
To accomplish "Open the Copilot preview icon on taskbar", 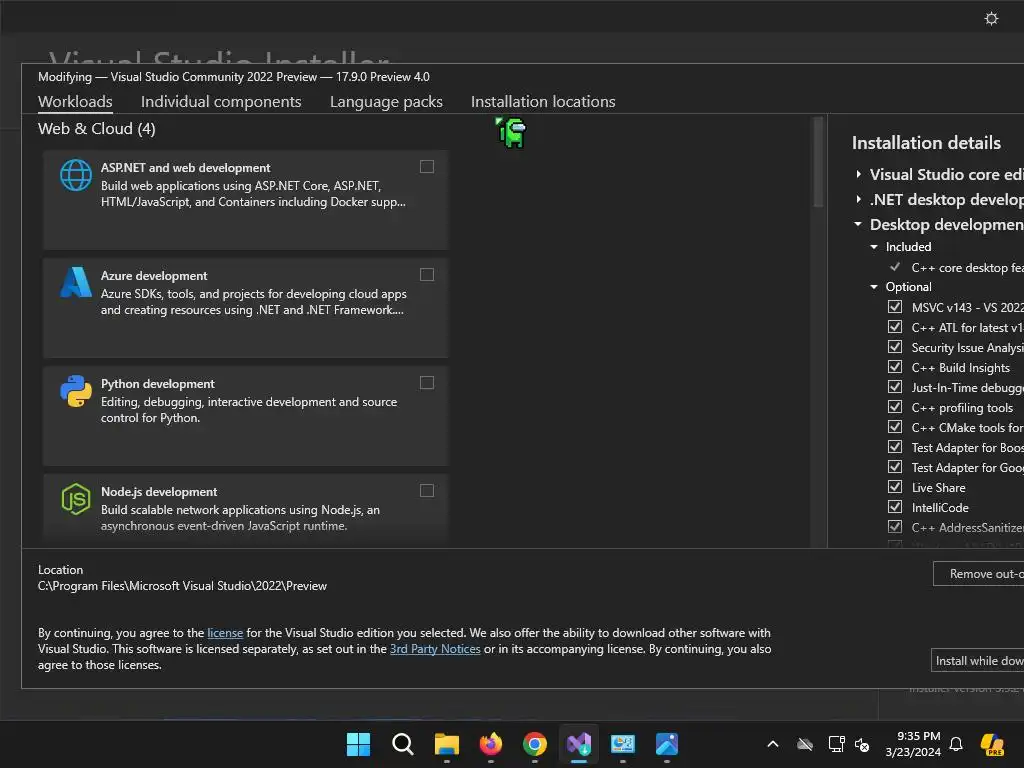I will pyautogui.click(x=992, y=744).
